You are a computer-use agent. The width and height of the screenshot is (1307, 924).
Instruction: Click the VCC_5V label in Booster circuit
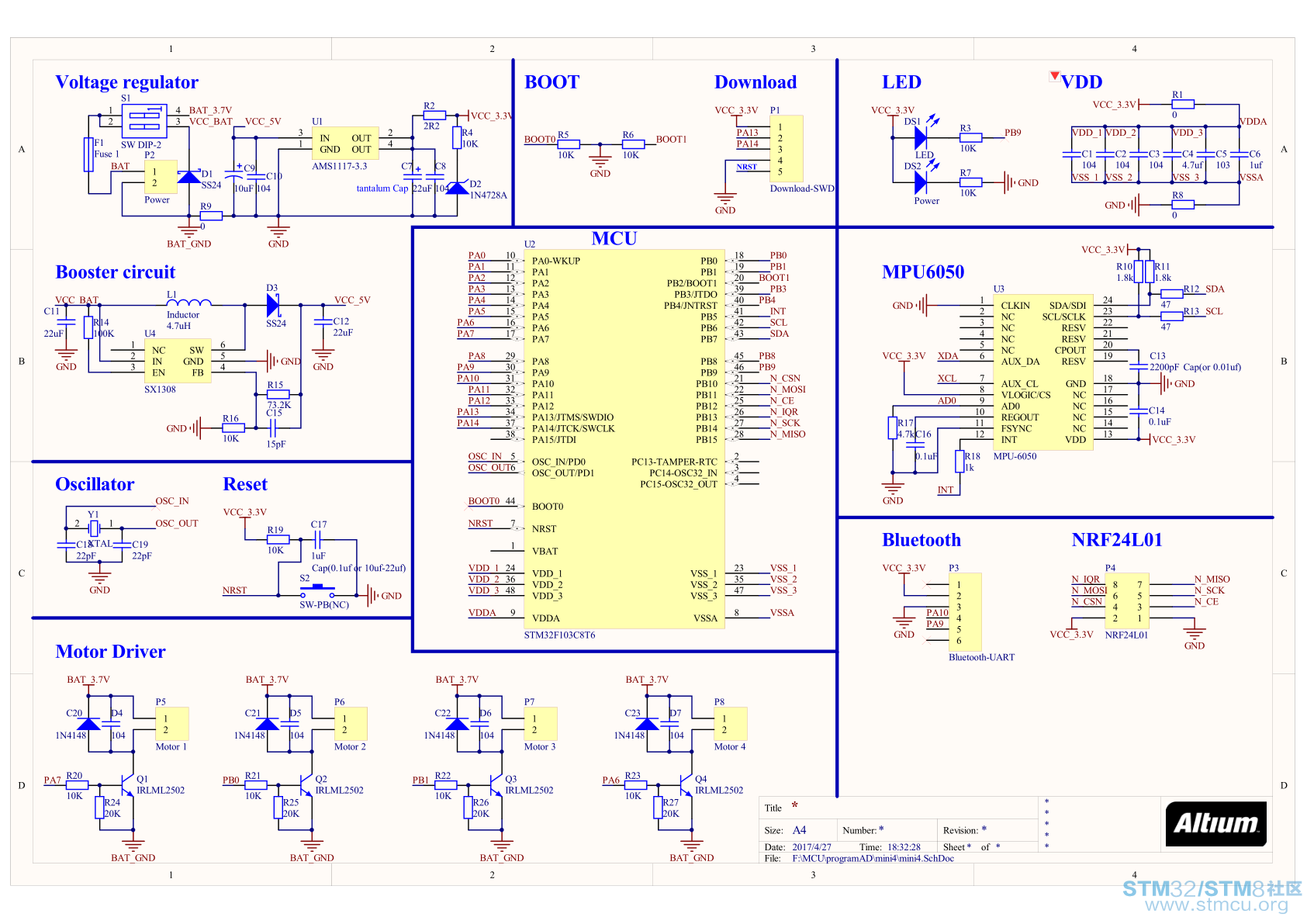[x=352, y=300]
